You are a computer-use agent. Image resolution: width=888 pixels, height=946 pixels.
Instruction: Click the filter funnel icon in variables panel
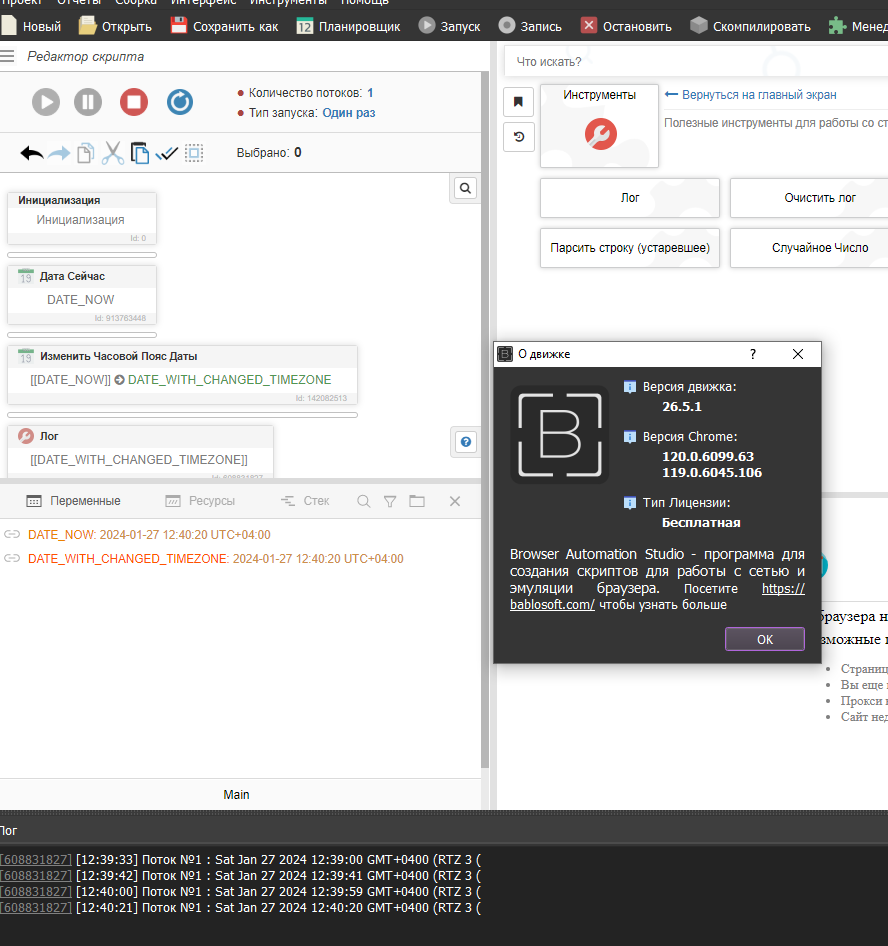[390, 501]
